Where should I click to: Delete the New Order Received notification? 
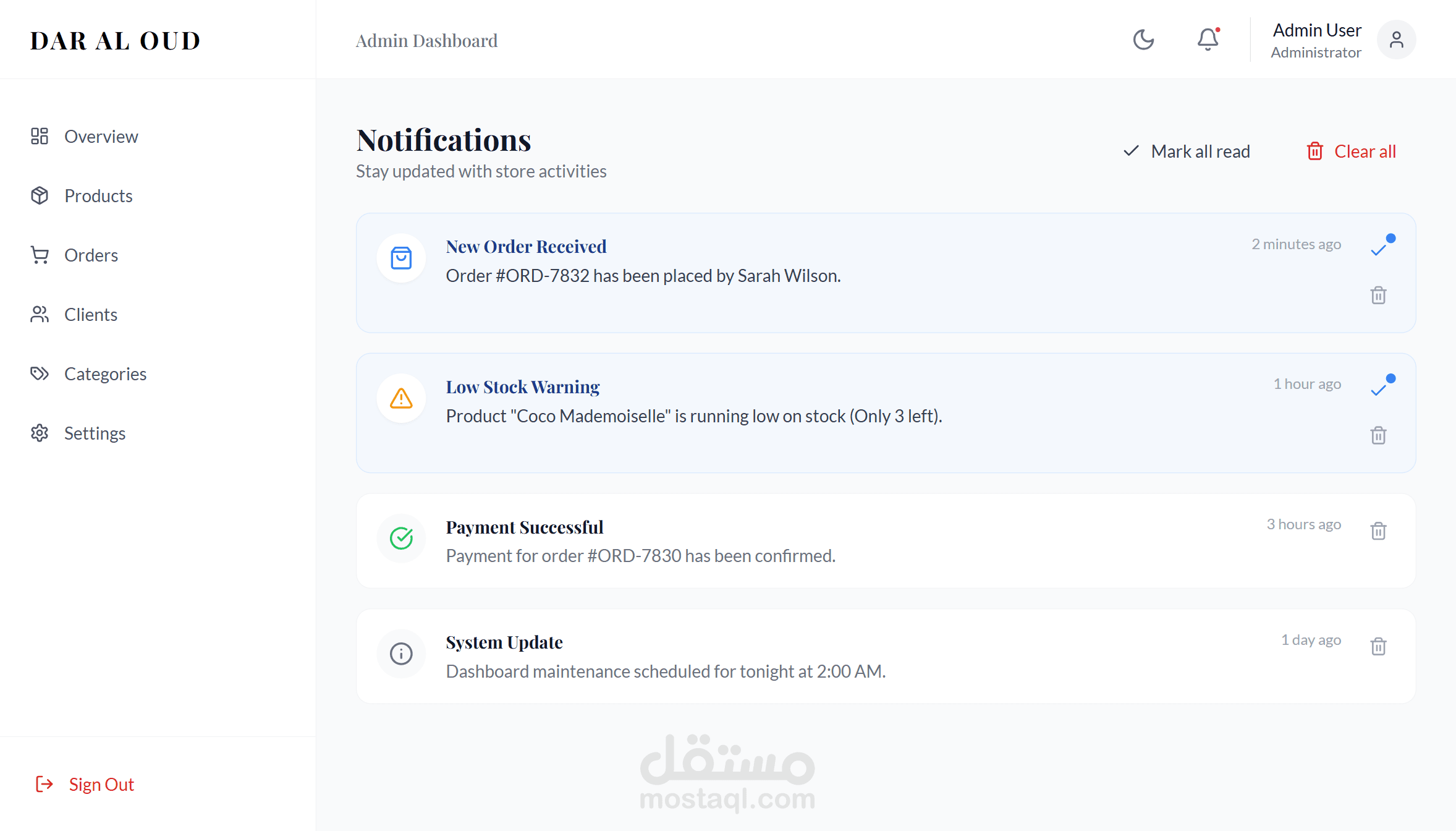tap(1378, 295)
